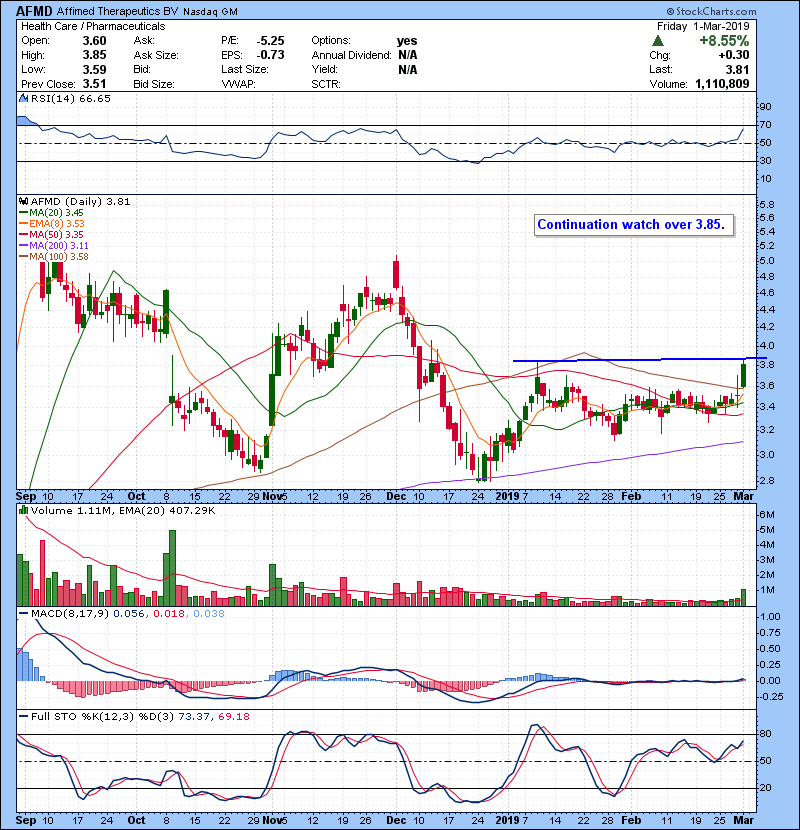
Task: Click the Continuation watch over 3.85 annotation
Action: [x=633, y=224]
